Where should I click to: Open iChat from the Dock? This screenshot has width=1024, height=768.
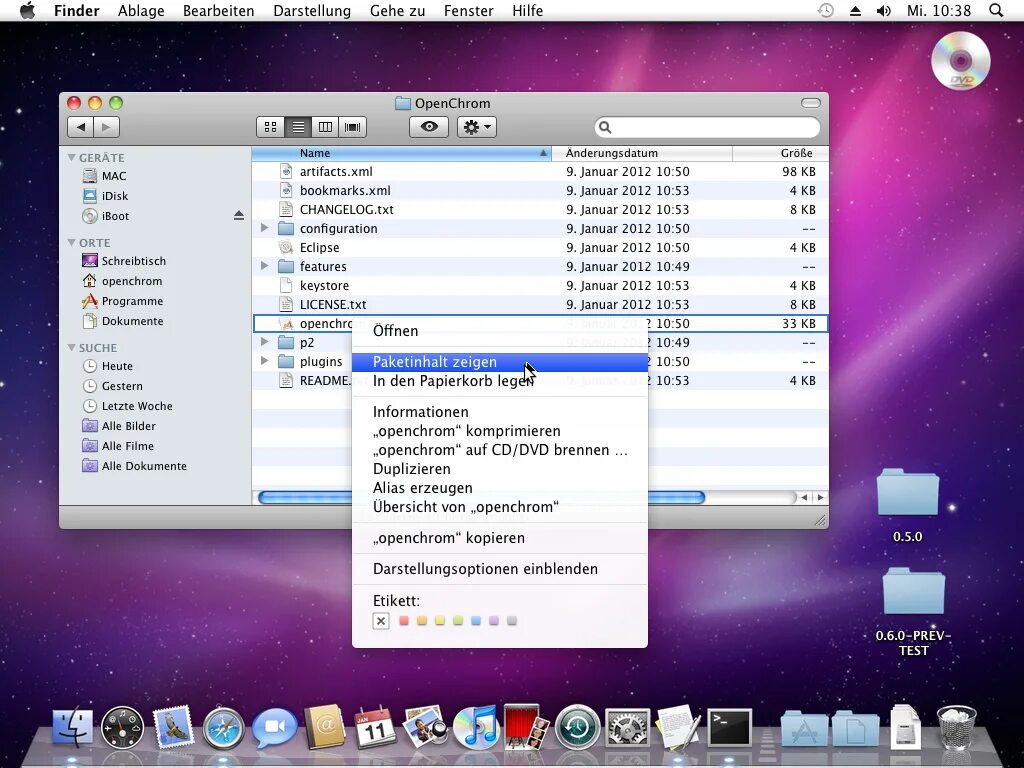coord(274,728)
